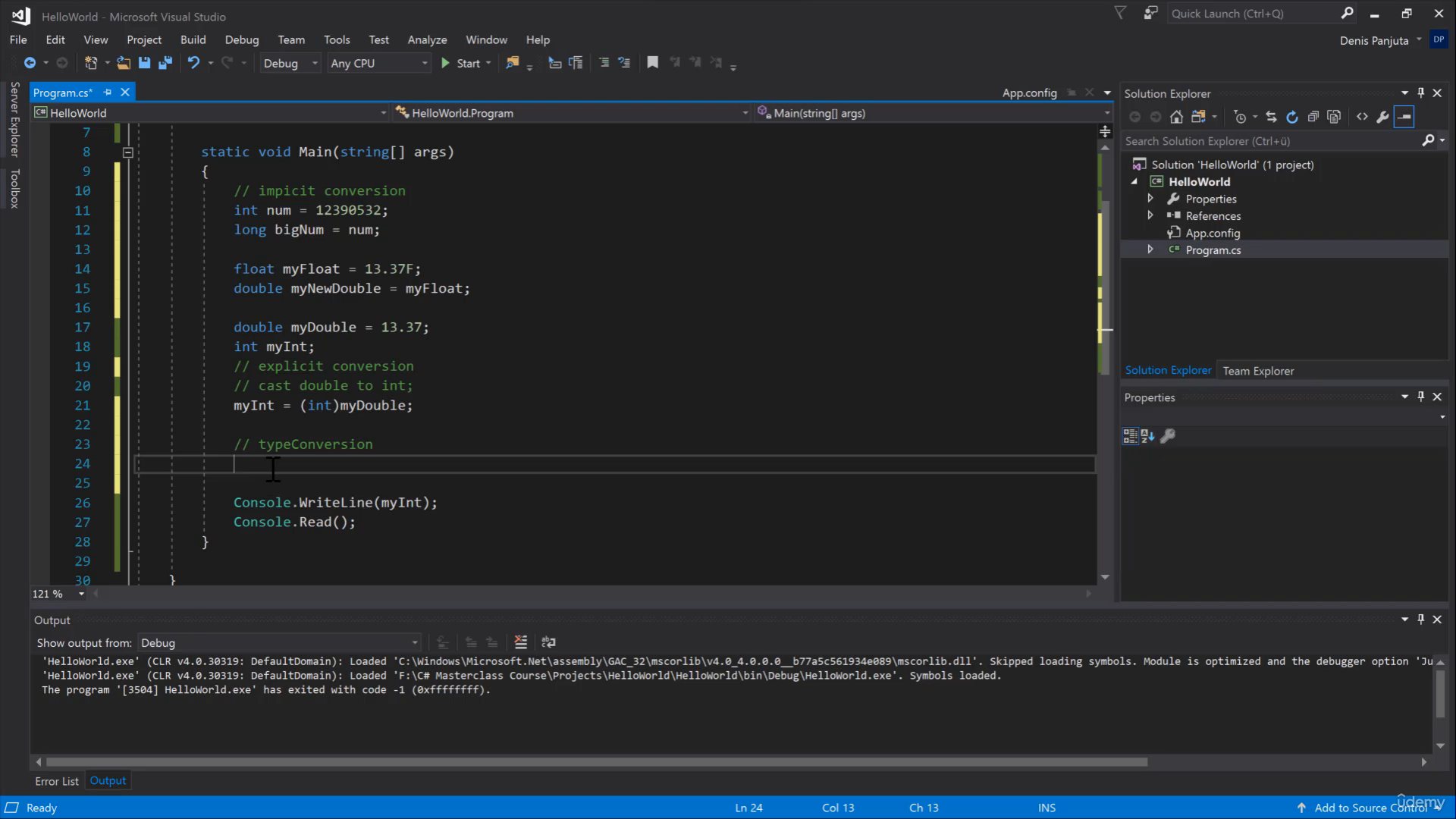Open the HelloWorld project navigation dropdown

210,113
